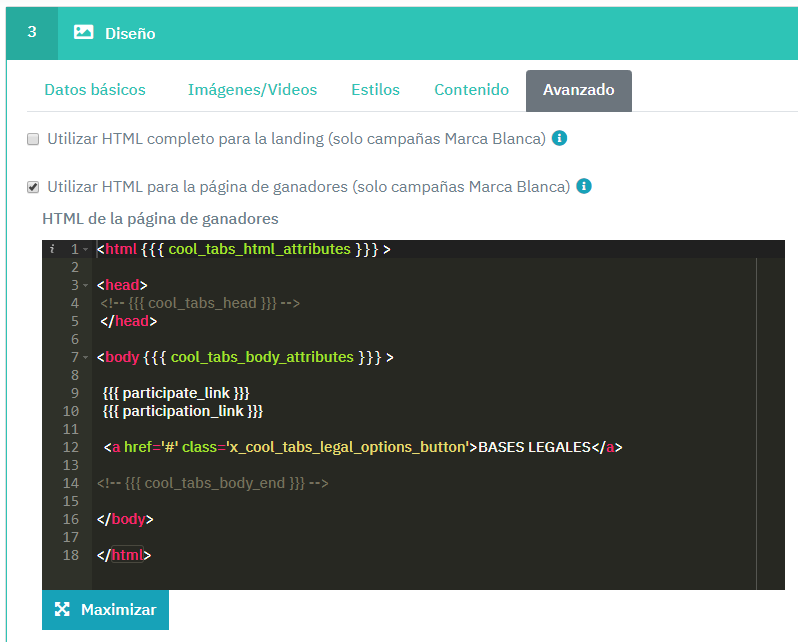Click line number 18 in editor gutter
The width and height of the screenshot is (798, 642).
tap(70, 555)
